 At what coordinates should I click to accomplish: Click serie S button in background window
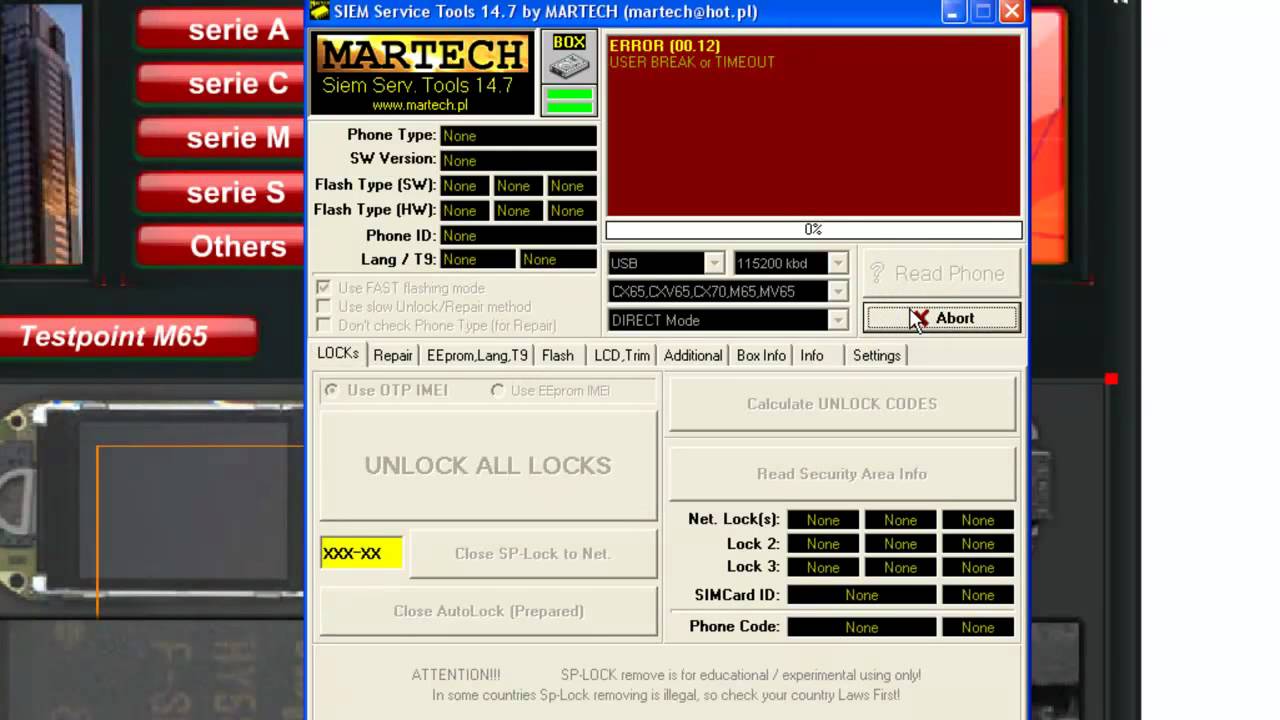pos(220,192)
